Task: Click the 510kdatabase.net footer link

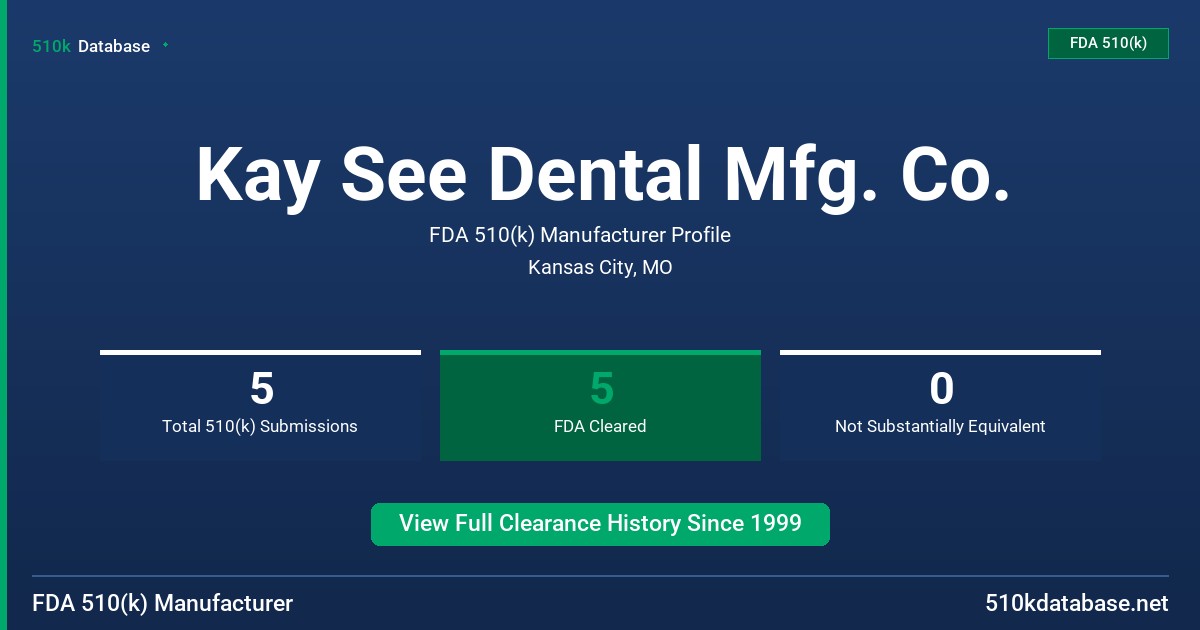Action: click(1077, 603)
